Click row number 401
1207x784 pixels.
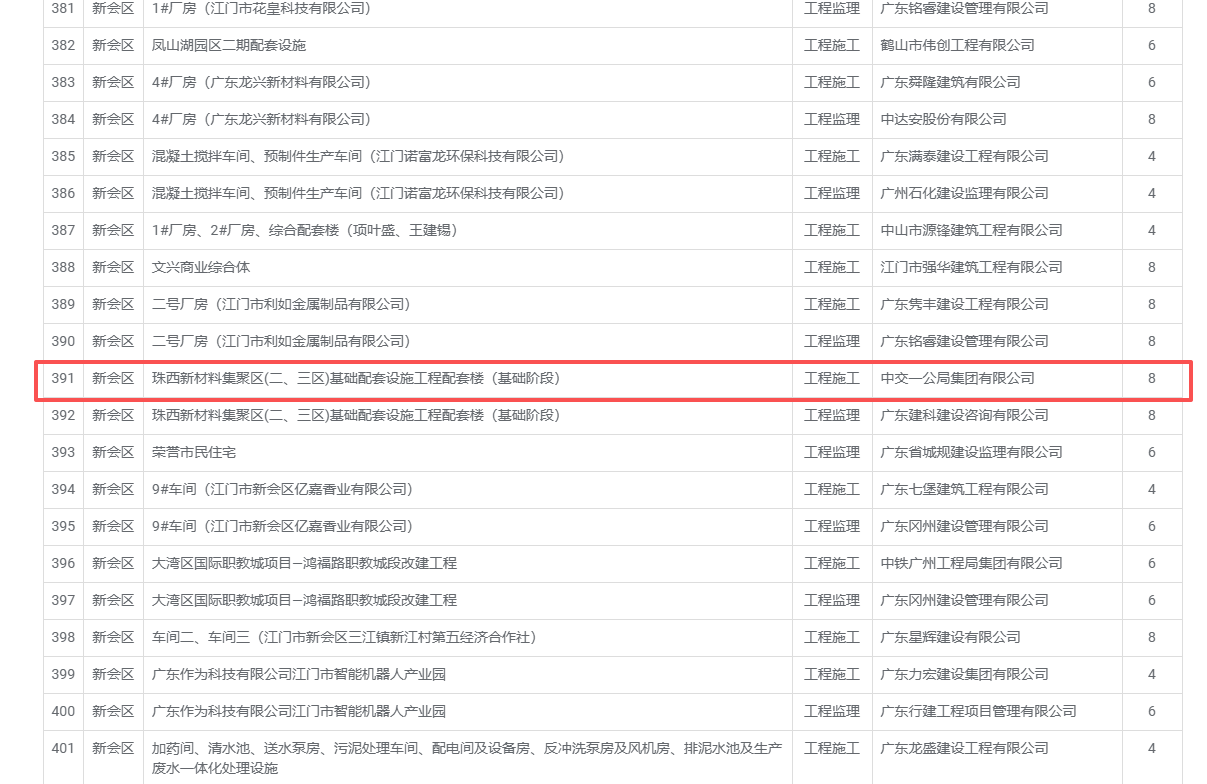click(x=63, y=748)
